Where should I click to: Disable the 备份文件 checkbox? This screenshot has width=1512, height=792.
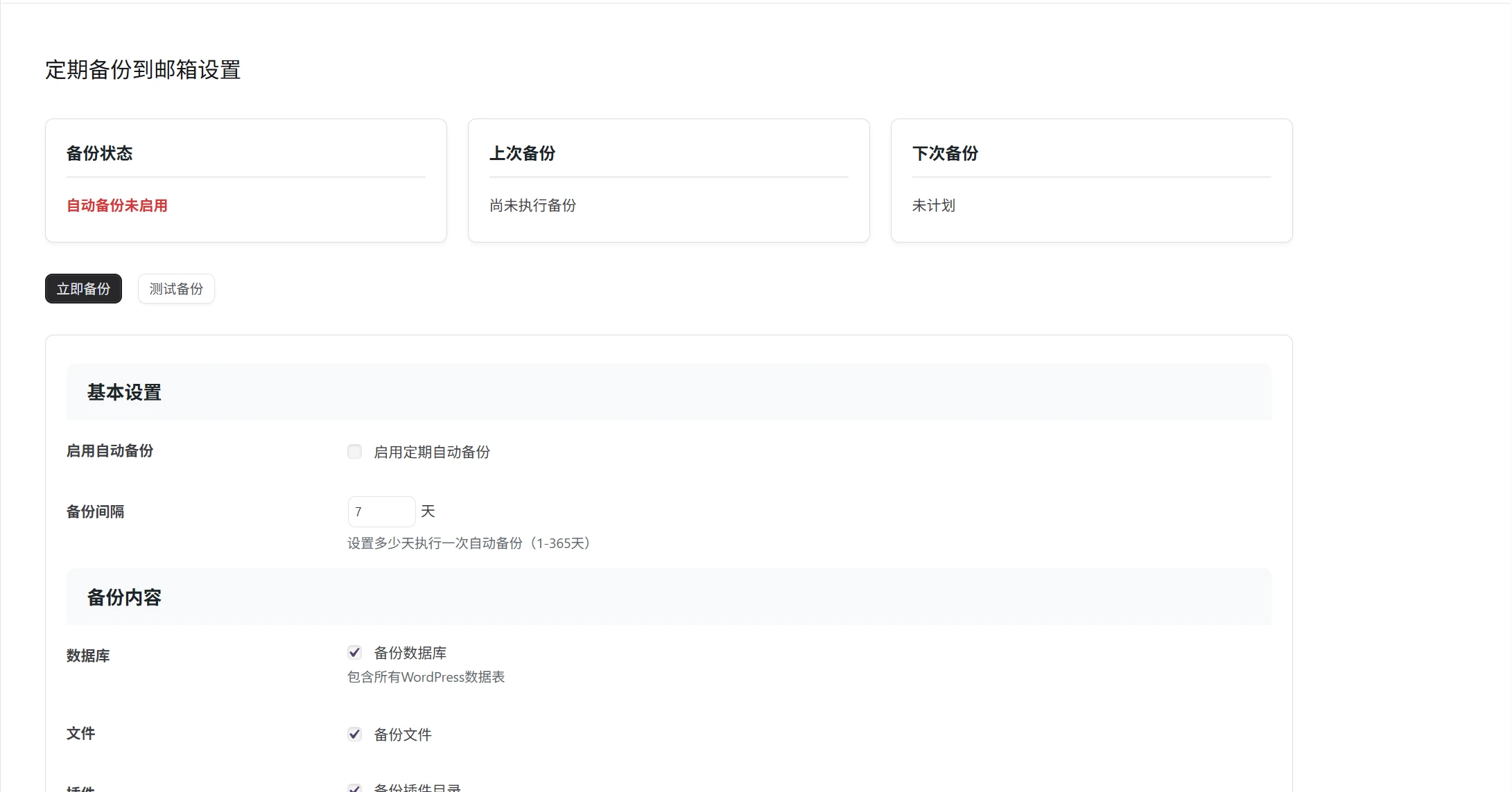(354, 734)
